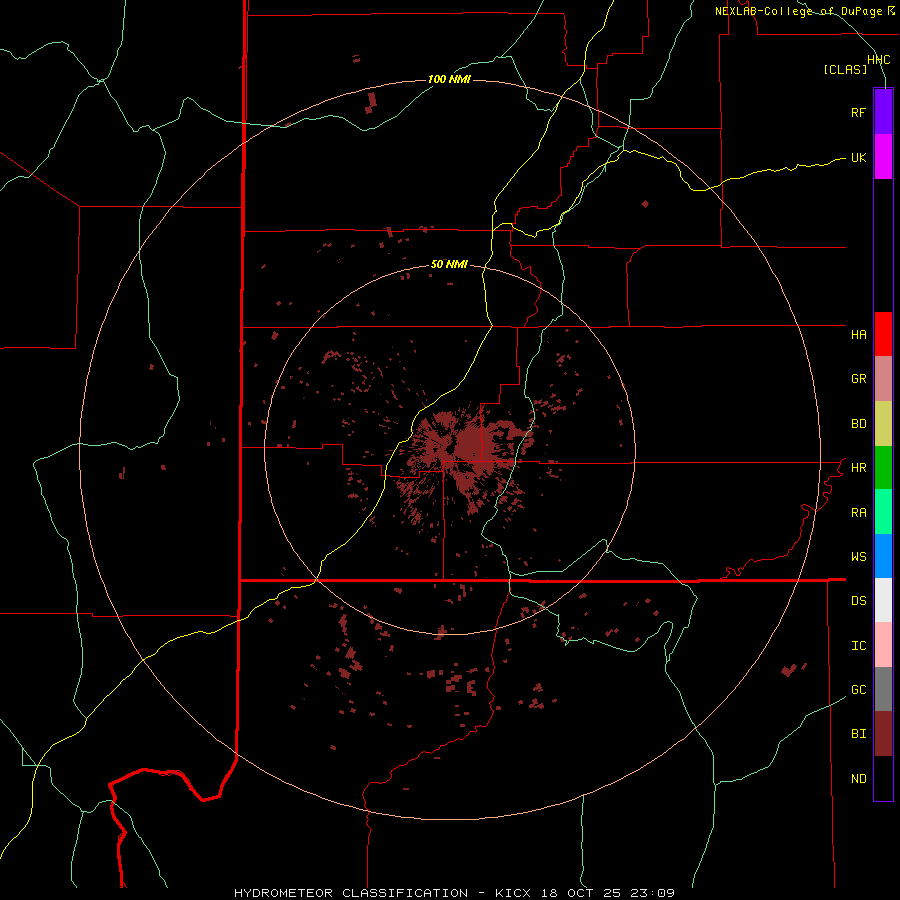The width and height of the screenshot is (900, 900).
Task: Click the DS white legend swatch
Action: [x=883, y=600]
